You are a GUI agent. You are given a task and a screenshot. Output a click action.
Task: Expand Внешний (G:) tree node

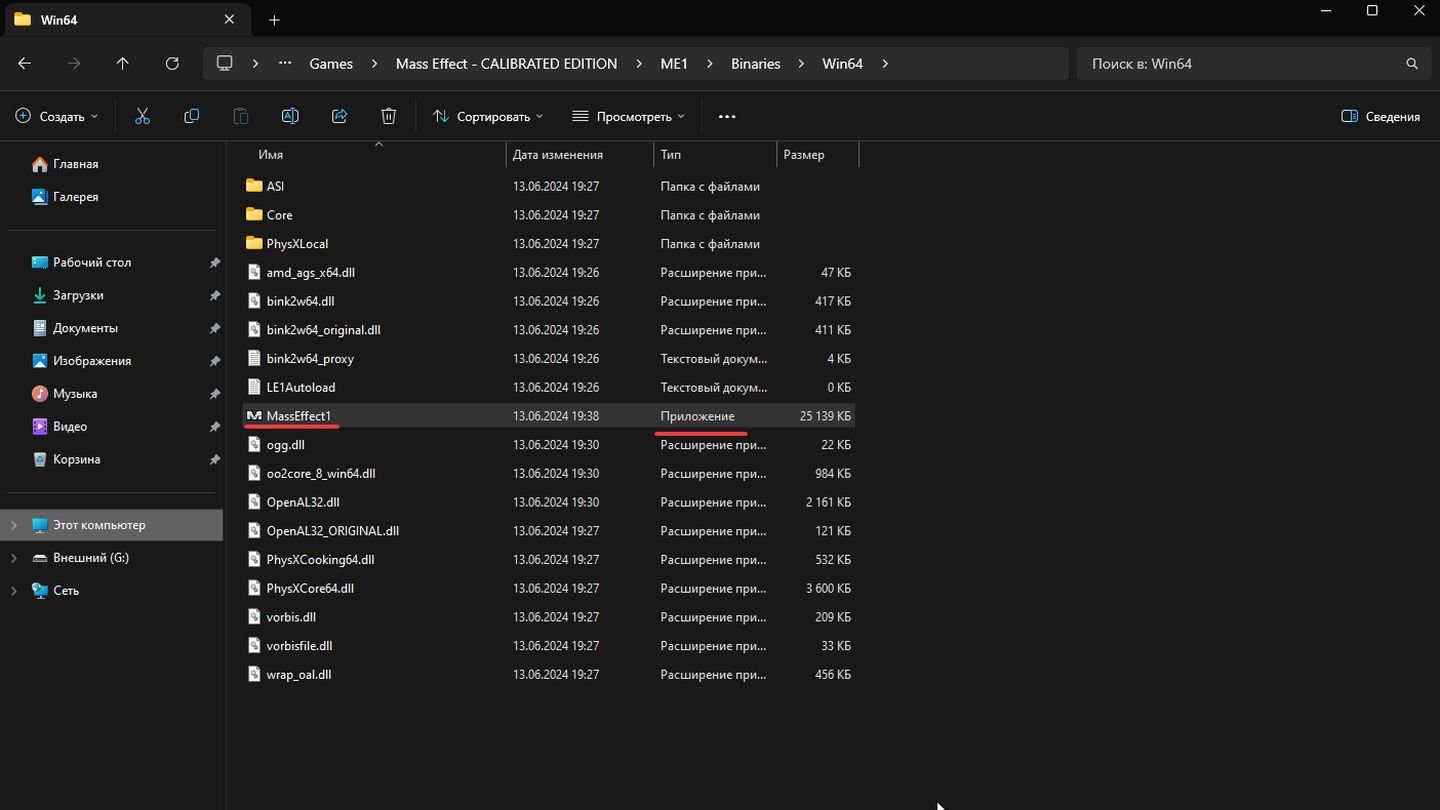coord(14,558)
